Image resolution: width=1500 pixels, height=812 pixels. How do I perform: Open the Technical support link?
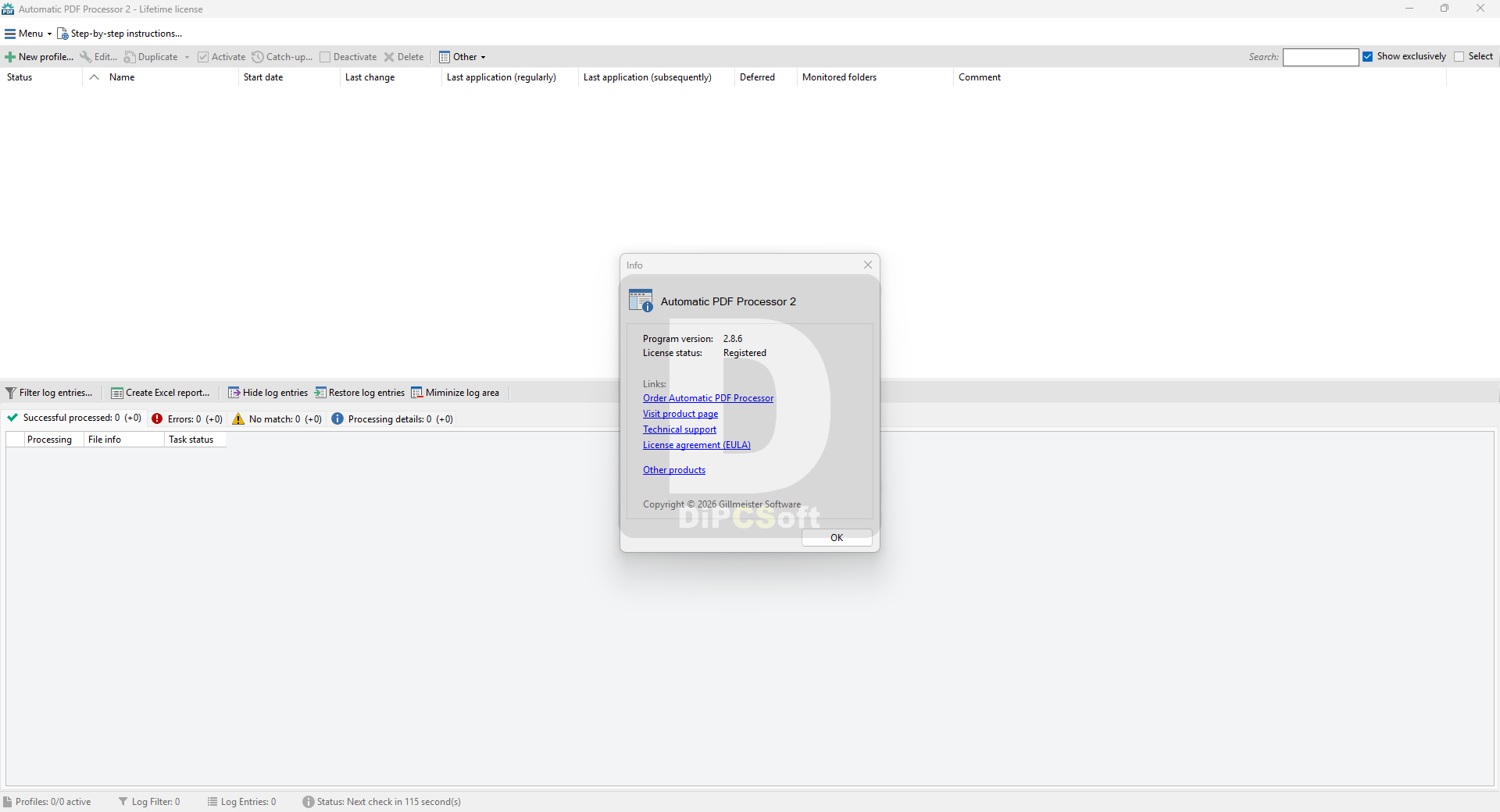680,429
